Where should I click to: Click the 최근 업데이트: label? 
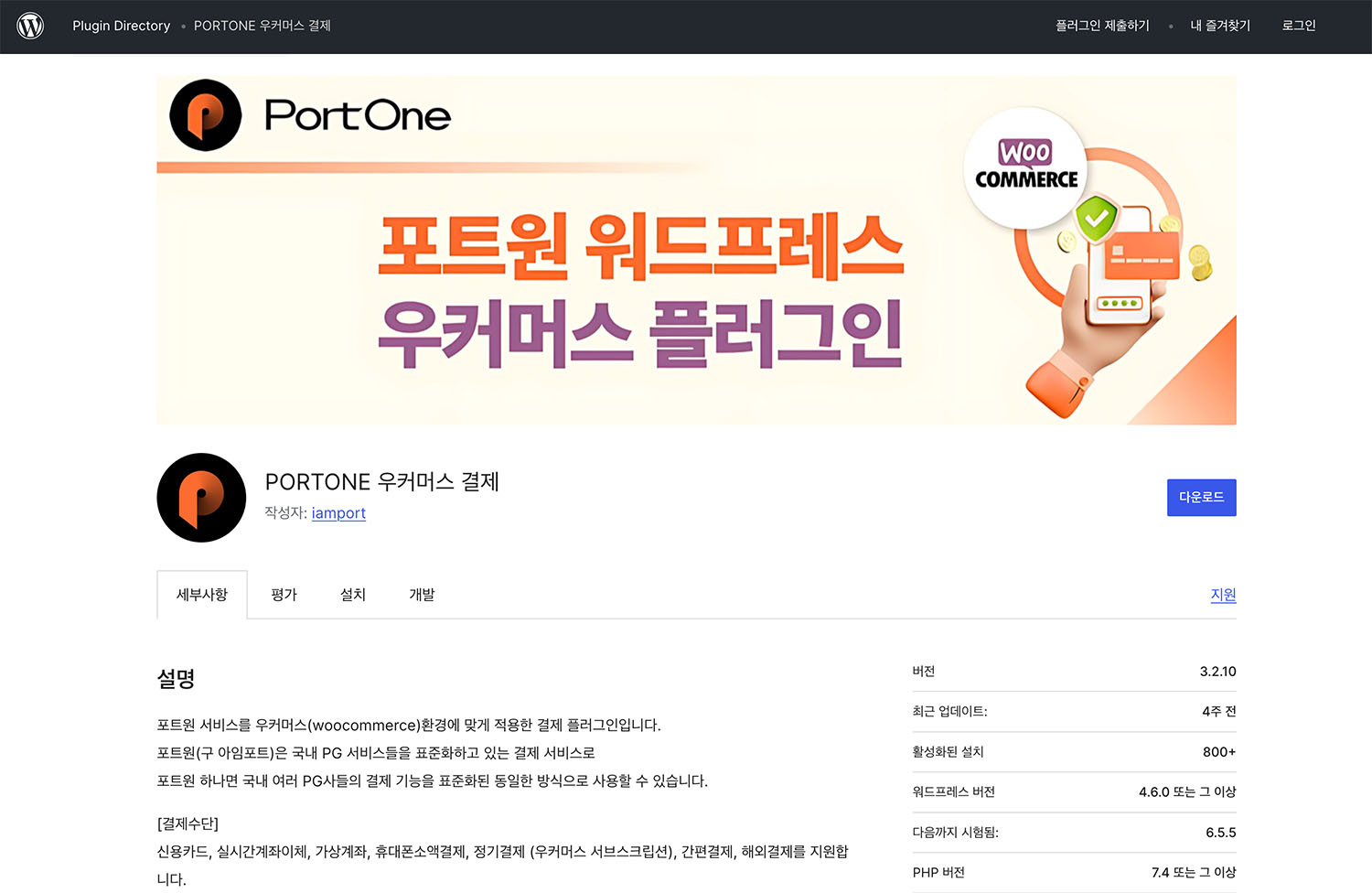[949, 712]
